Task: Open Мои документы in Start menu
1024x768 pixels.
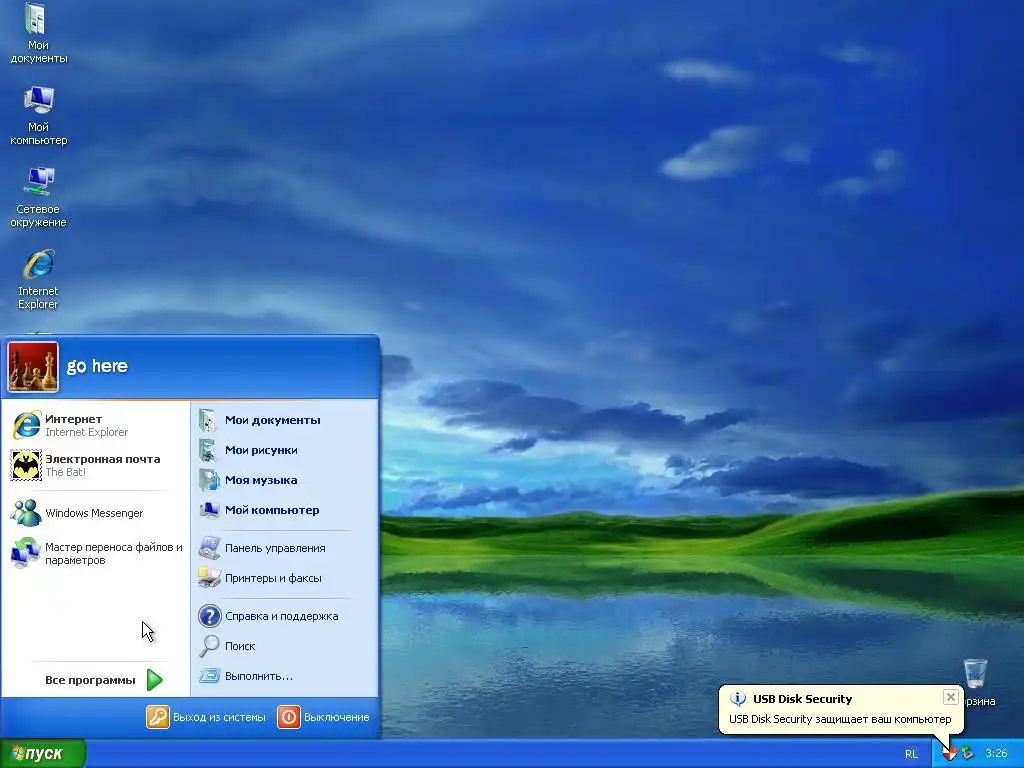Action: pos(285,420)
